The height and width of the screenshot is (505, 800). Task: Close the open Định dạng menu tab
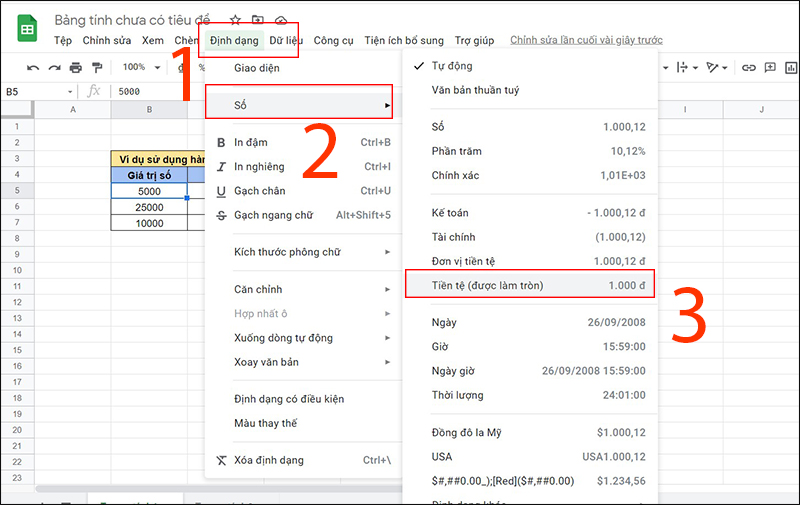click(234, 40)
